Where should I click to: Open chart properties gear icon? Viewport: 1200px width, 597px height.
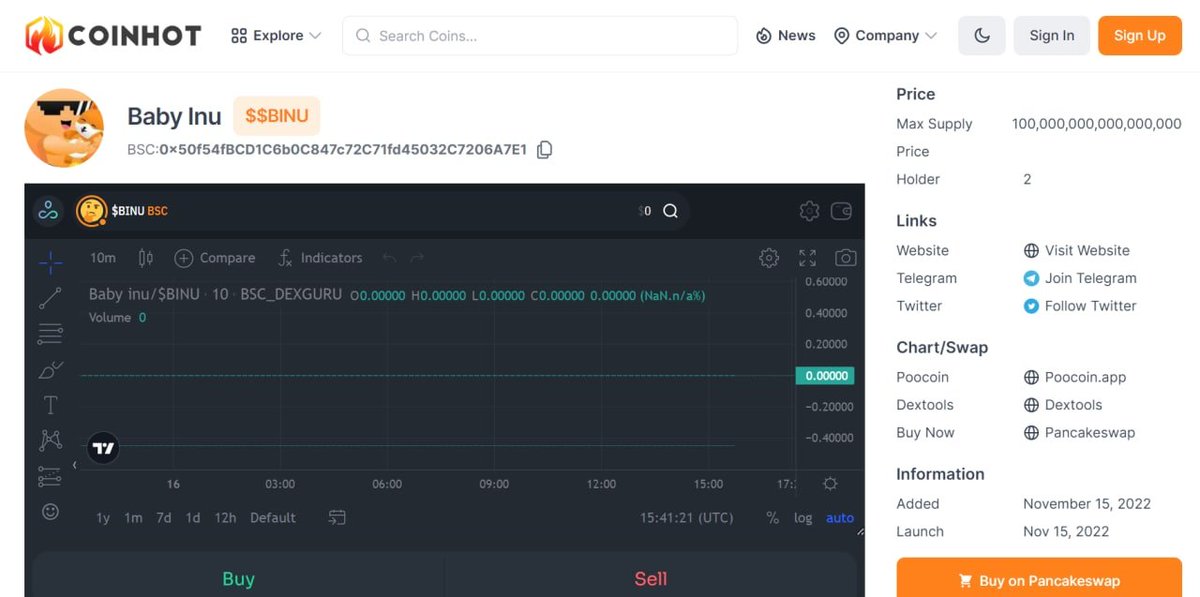[769, 258]
